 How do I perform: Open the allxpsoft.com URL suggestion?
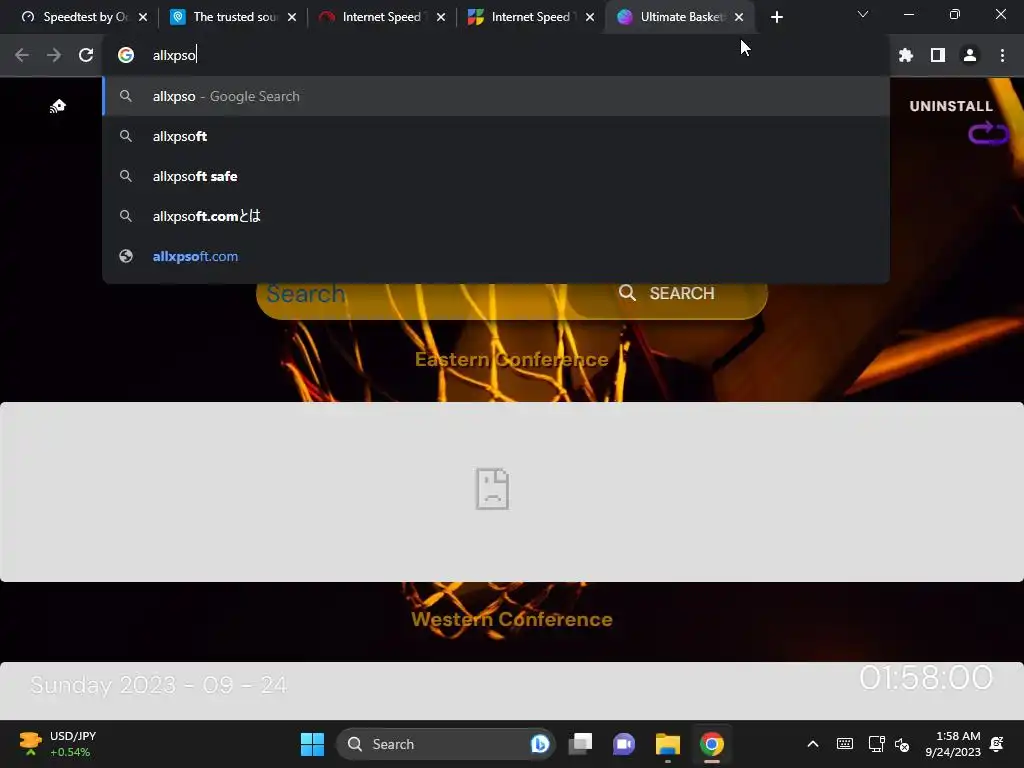coord(496,256)
